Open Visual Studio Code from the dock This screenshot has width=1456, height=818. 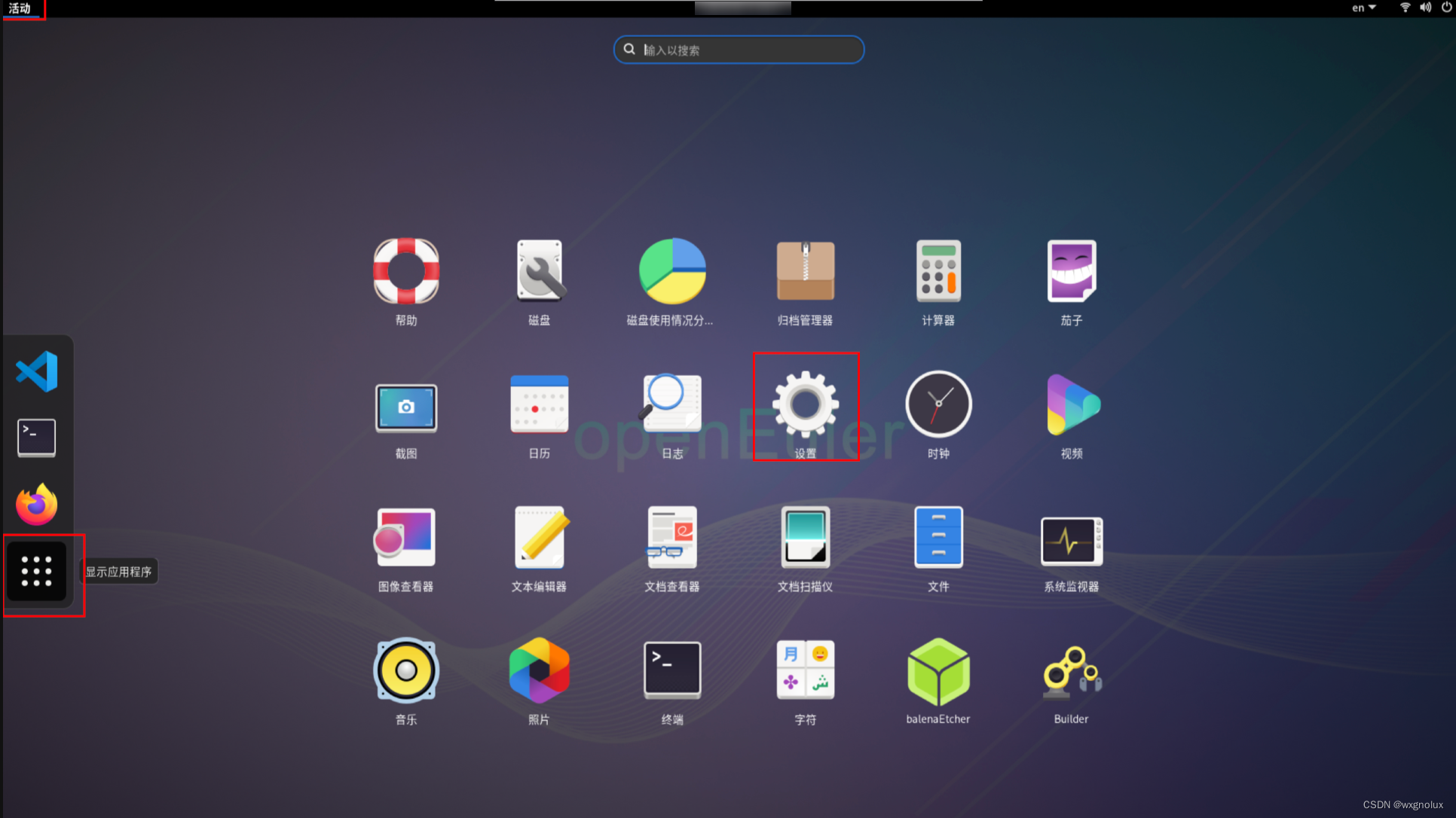36,371
